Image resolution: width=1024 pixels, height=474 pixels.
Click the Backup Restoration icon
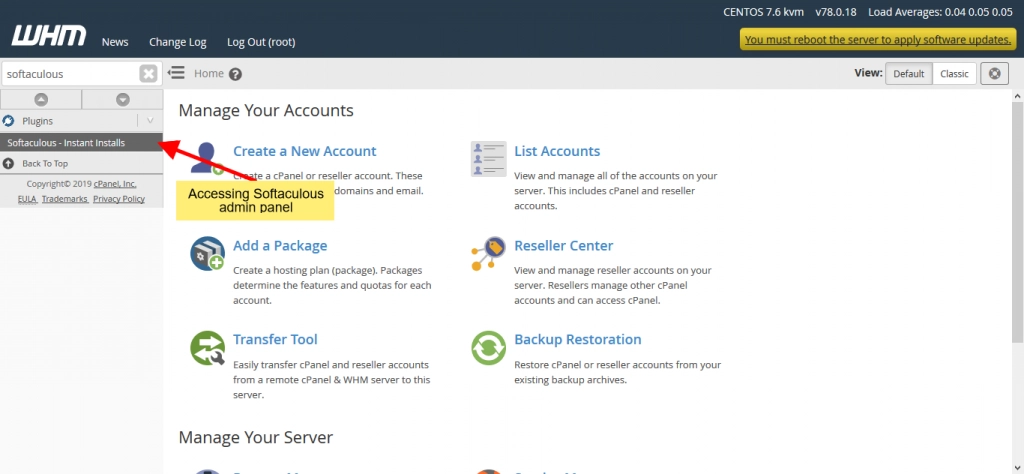[x=488, y=348]
